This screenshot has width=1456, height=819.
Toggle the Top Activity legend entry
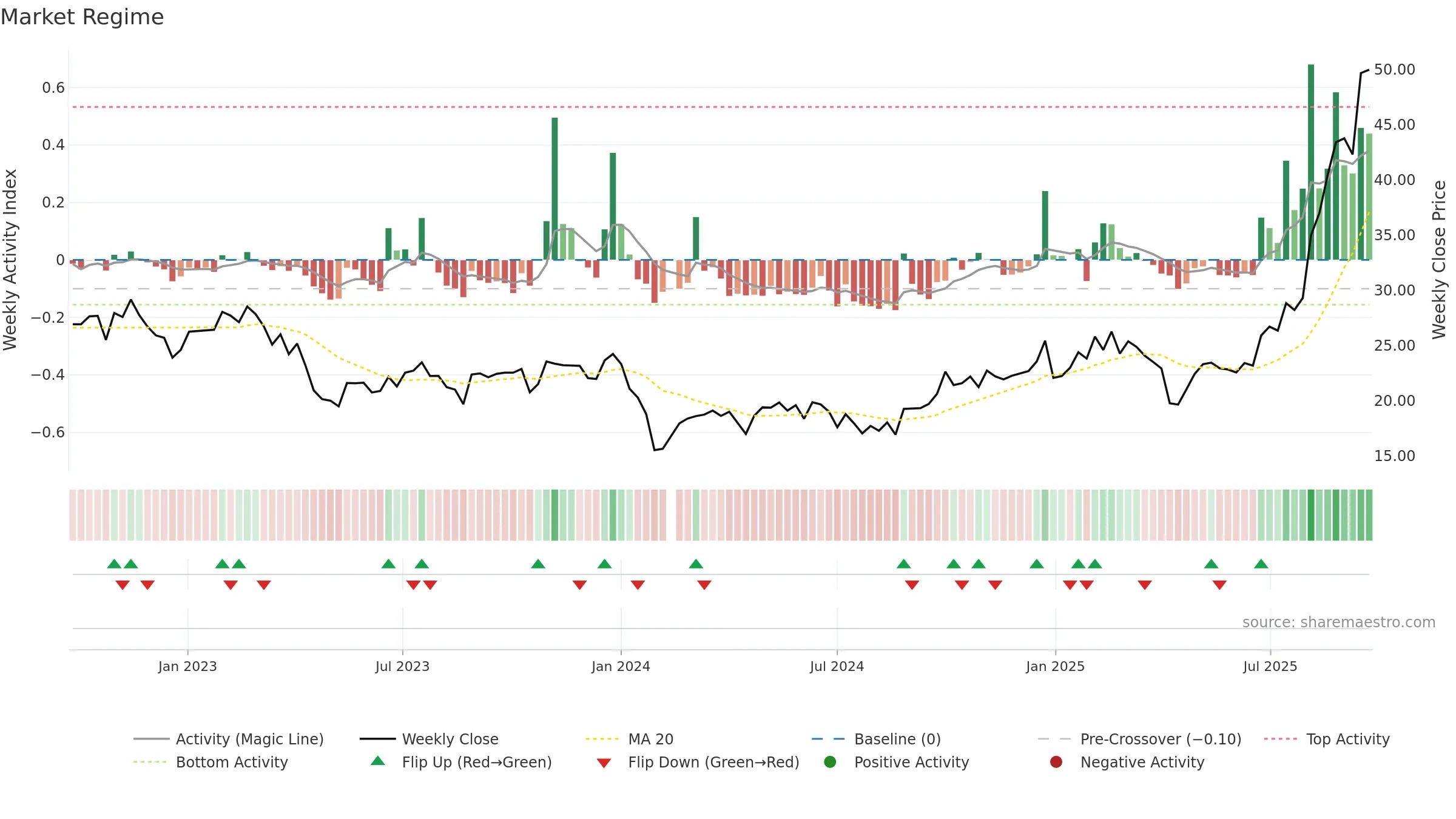(1327, 739)
